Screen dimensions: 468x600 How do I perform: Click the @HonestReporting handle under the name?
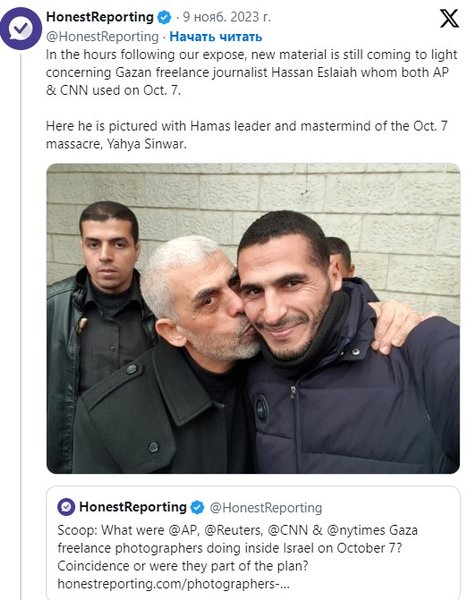coord(102,37)
